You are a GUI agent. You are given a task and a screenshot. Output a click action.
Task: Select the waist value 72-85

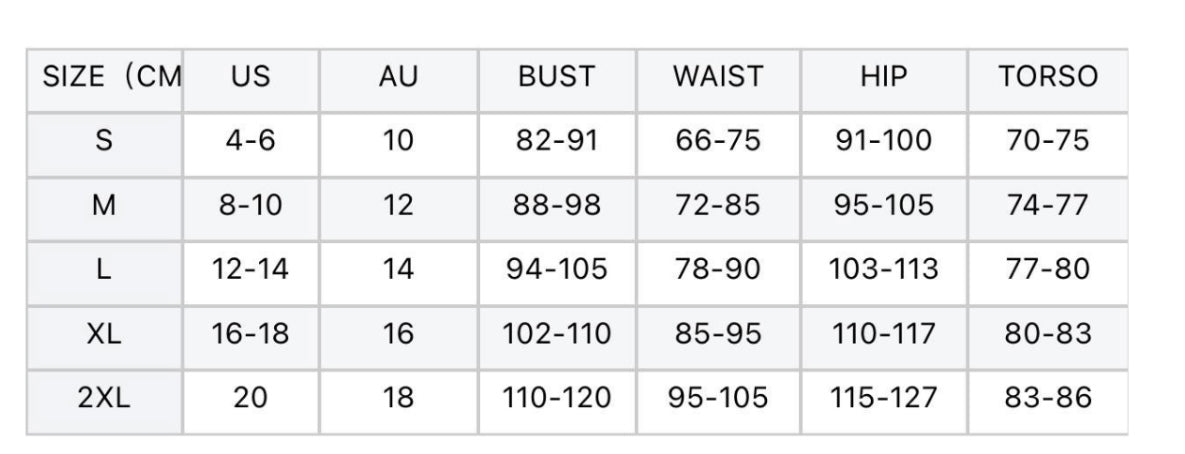pos(717,205)
